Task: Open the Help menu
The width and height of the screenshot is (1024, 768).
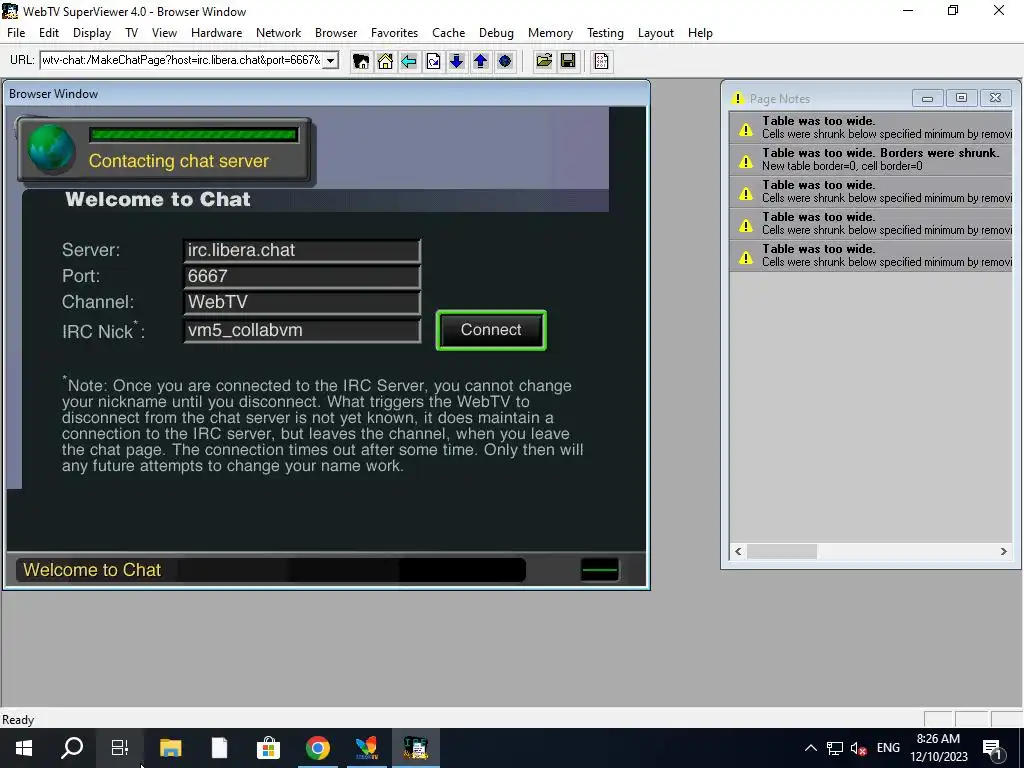Action: (700, 33)
